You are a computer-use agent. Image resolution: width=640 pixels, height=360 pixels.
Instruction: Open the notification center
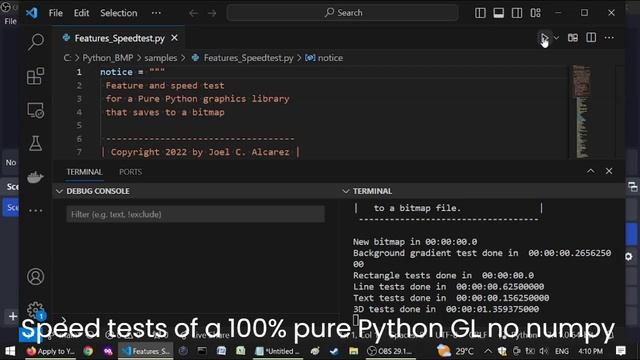coord(621,351)
